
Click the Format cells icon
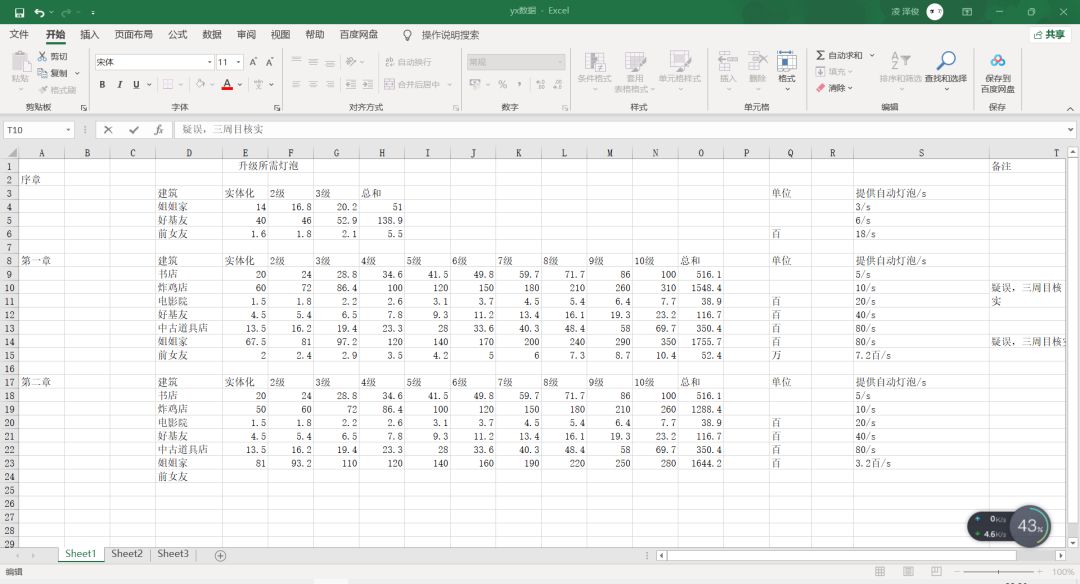coord(787,61)
